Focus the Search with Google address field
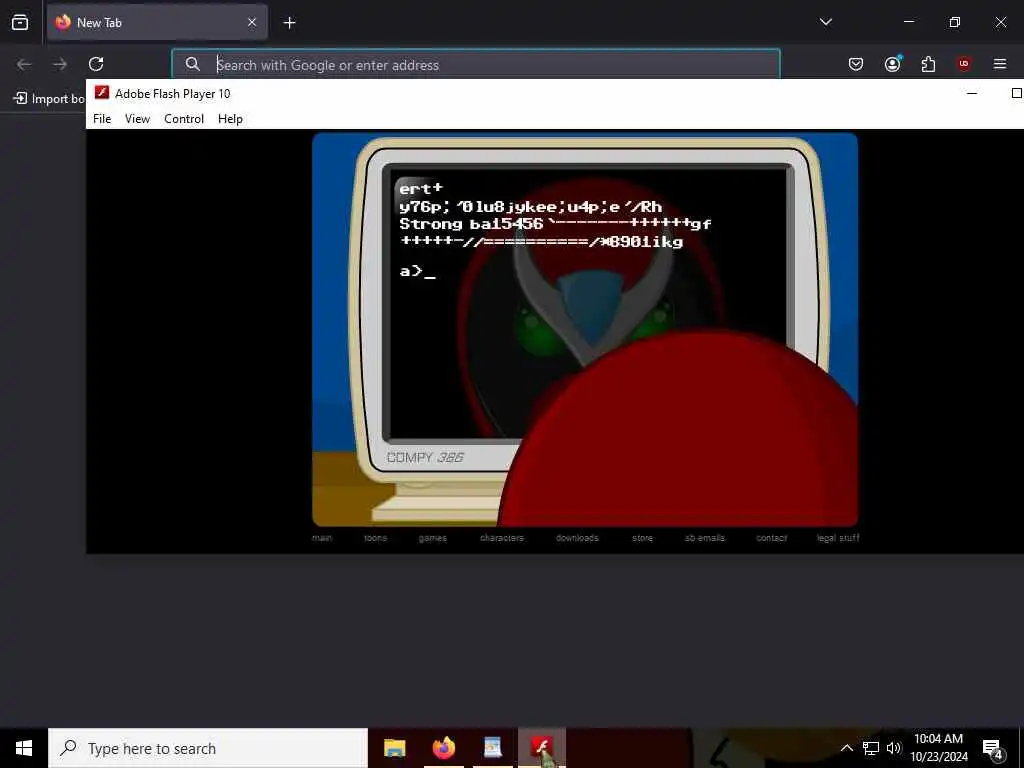 476,64
